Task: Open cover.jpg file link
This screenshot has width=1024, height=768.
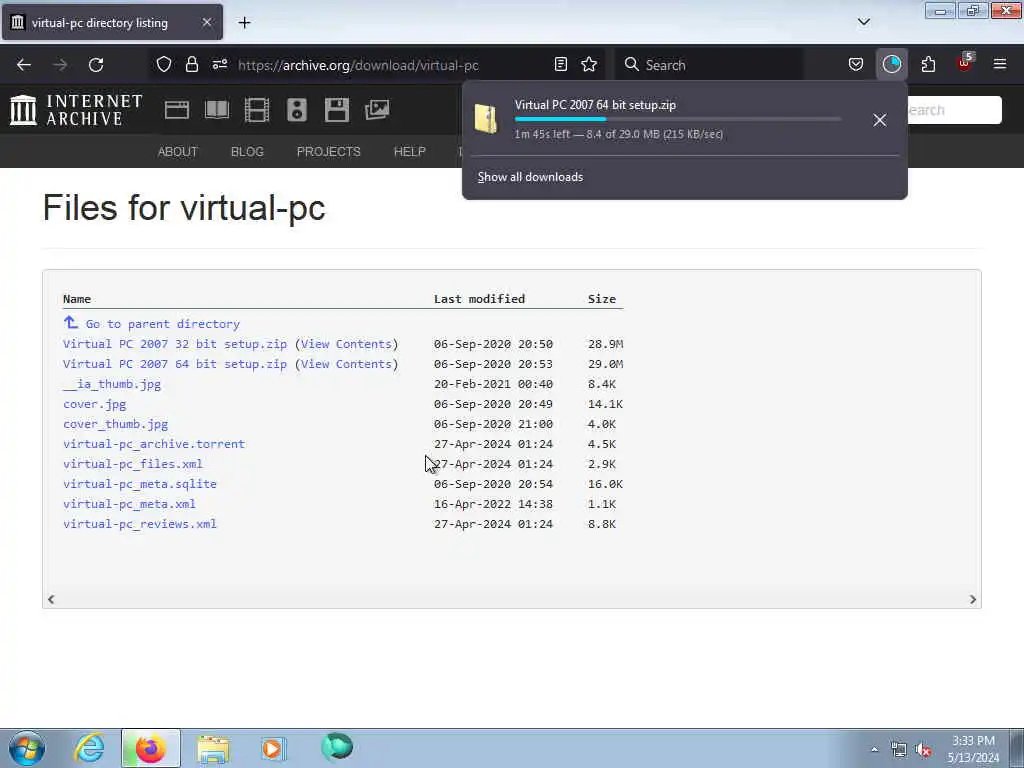Action: 95,404
